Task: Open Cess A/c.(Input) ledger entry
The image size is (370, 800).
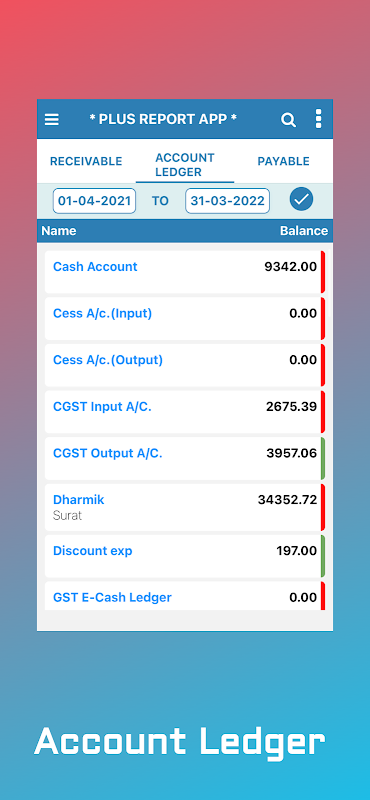Action: coord(185,318)
